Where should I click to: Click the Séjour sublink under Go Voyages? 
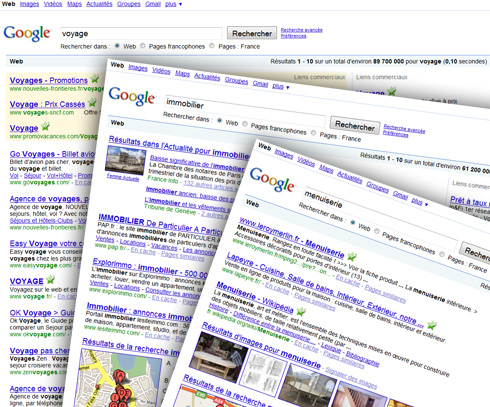click(x=32, y=175)
